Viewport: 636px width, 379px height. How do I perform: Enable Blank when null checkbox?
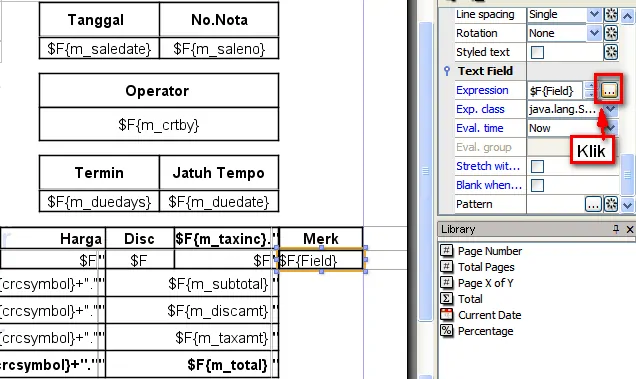click(x=537, y=185)
